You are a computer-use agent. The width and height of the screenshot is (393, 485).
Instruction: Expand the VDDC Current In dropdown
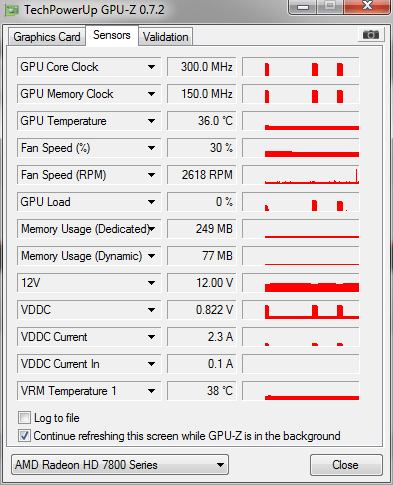coord(151,364)
